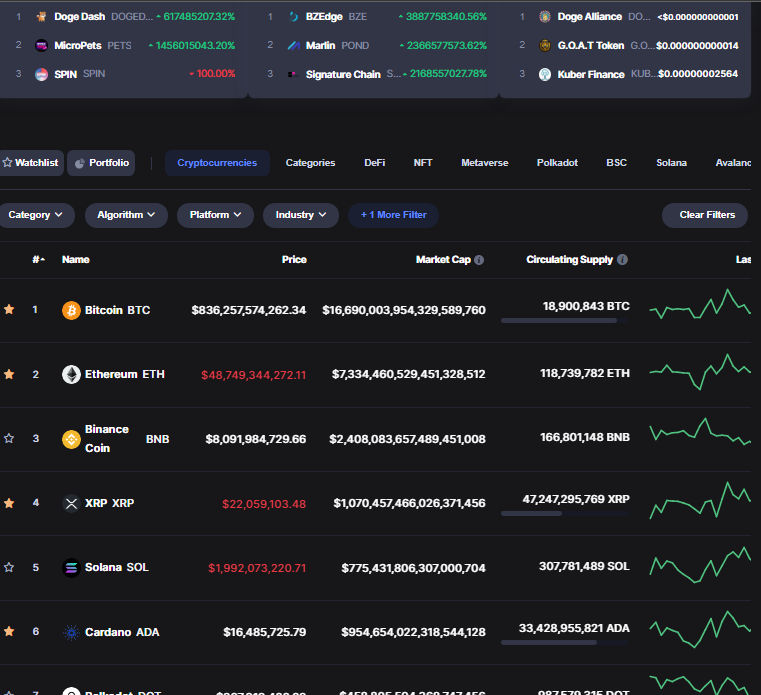Click the Signature Chain token icon
Viewport: 761px width, 695px height.
[293, 74]
